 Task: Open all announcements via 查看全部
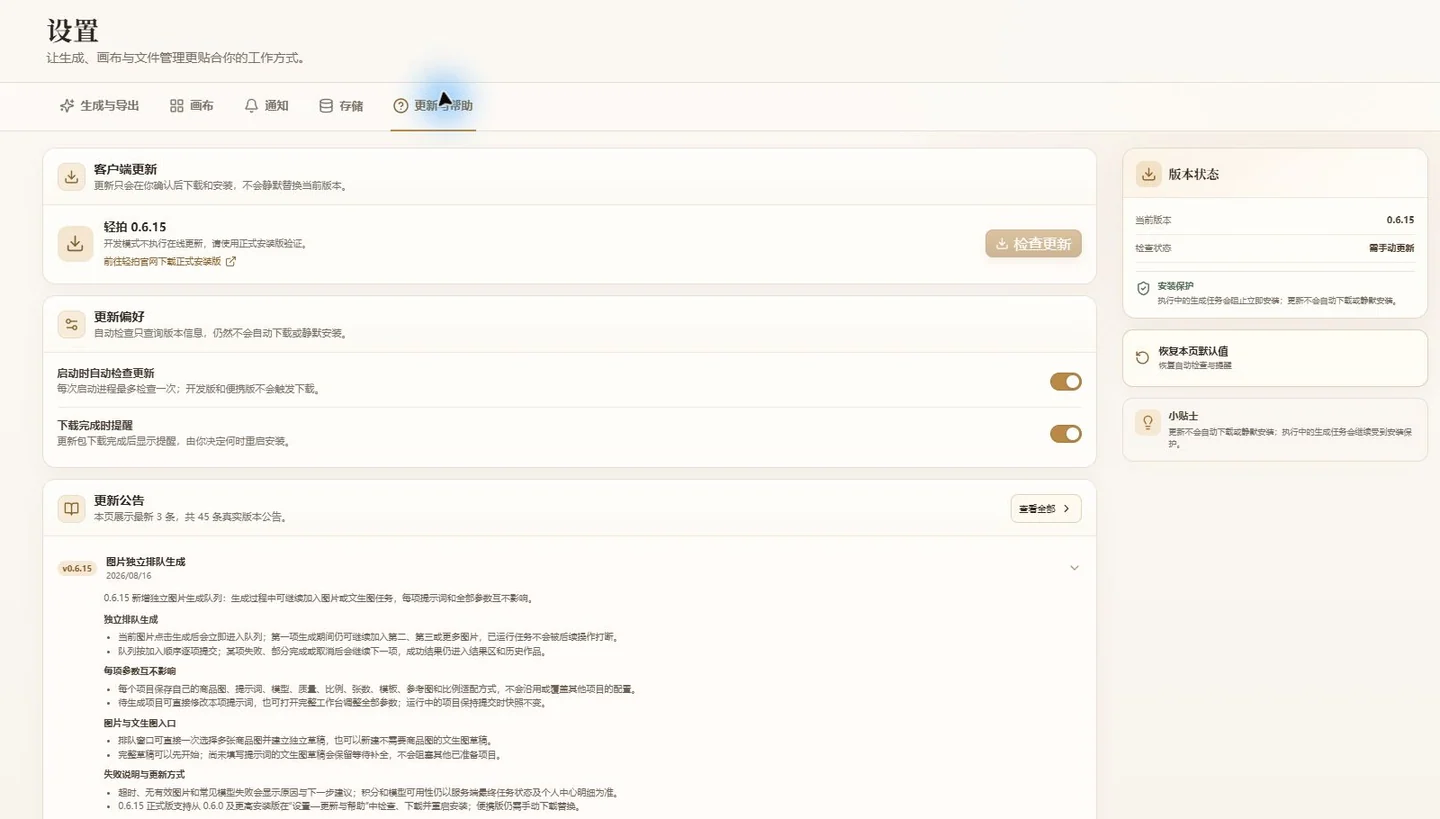1045,508
